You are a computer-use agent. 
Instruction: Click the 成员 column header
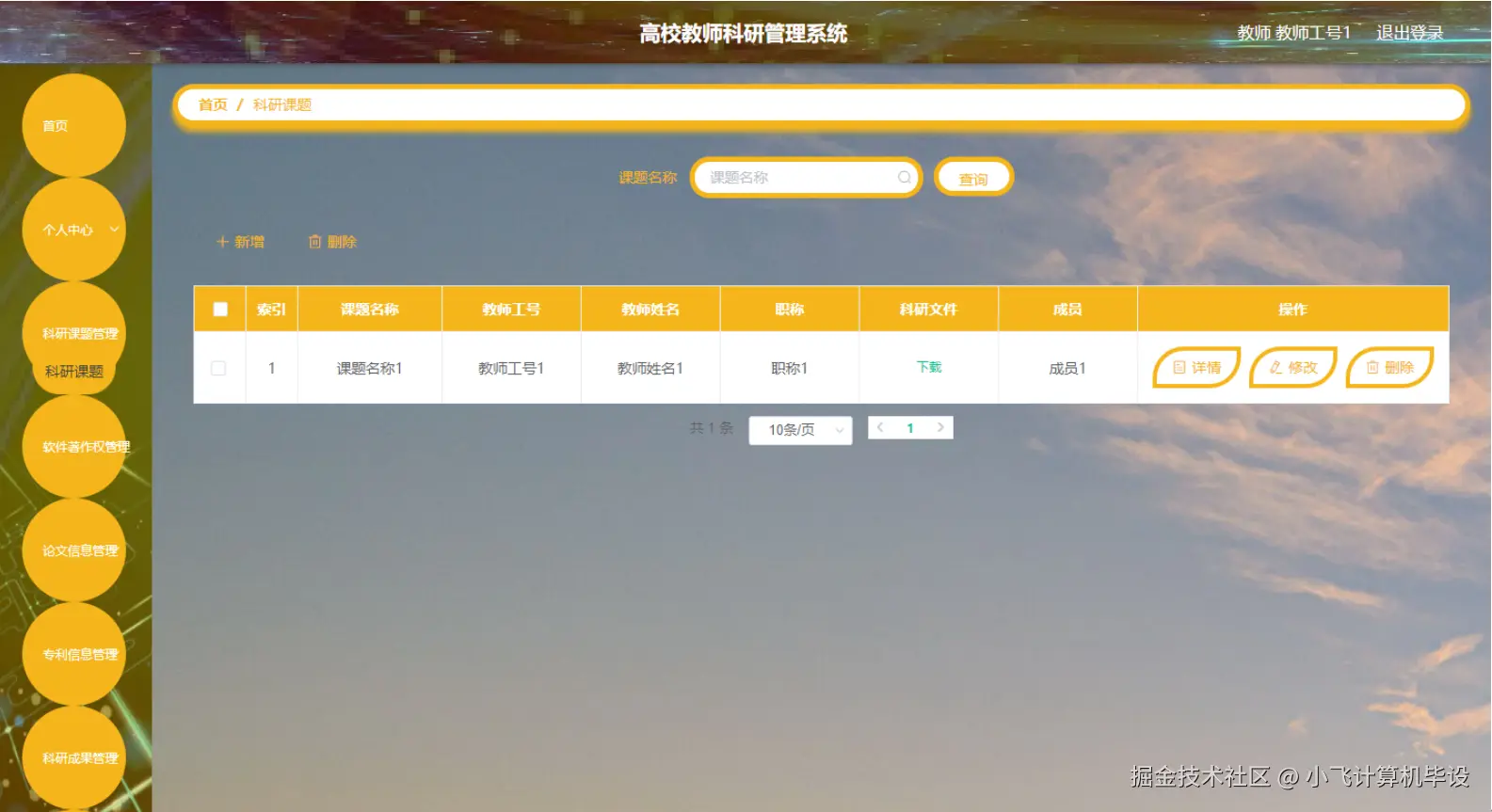(x=1067, y=309)
